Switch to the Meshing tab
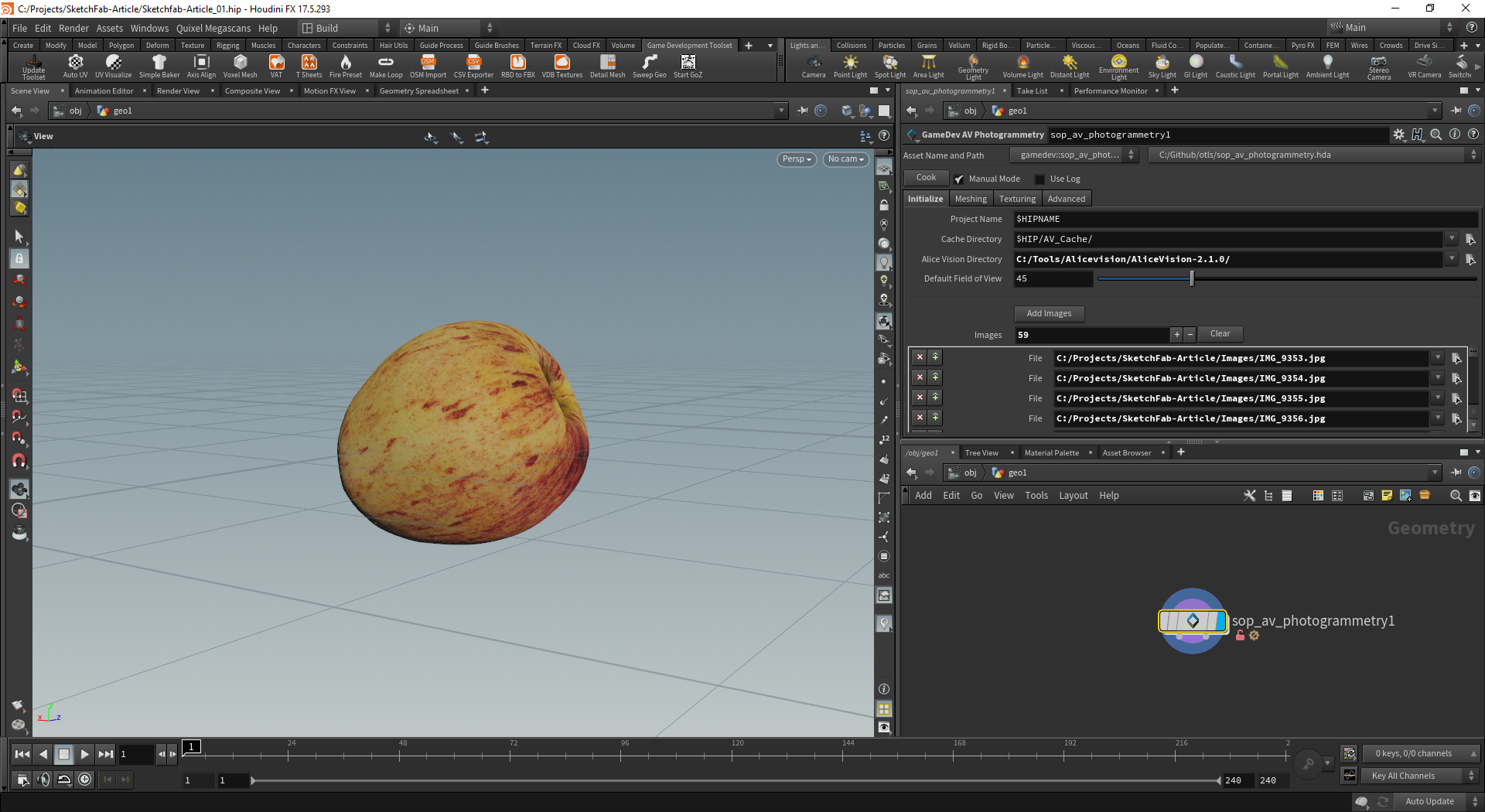The height and width of the screenshot is (812, 1485). [971, 199]
